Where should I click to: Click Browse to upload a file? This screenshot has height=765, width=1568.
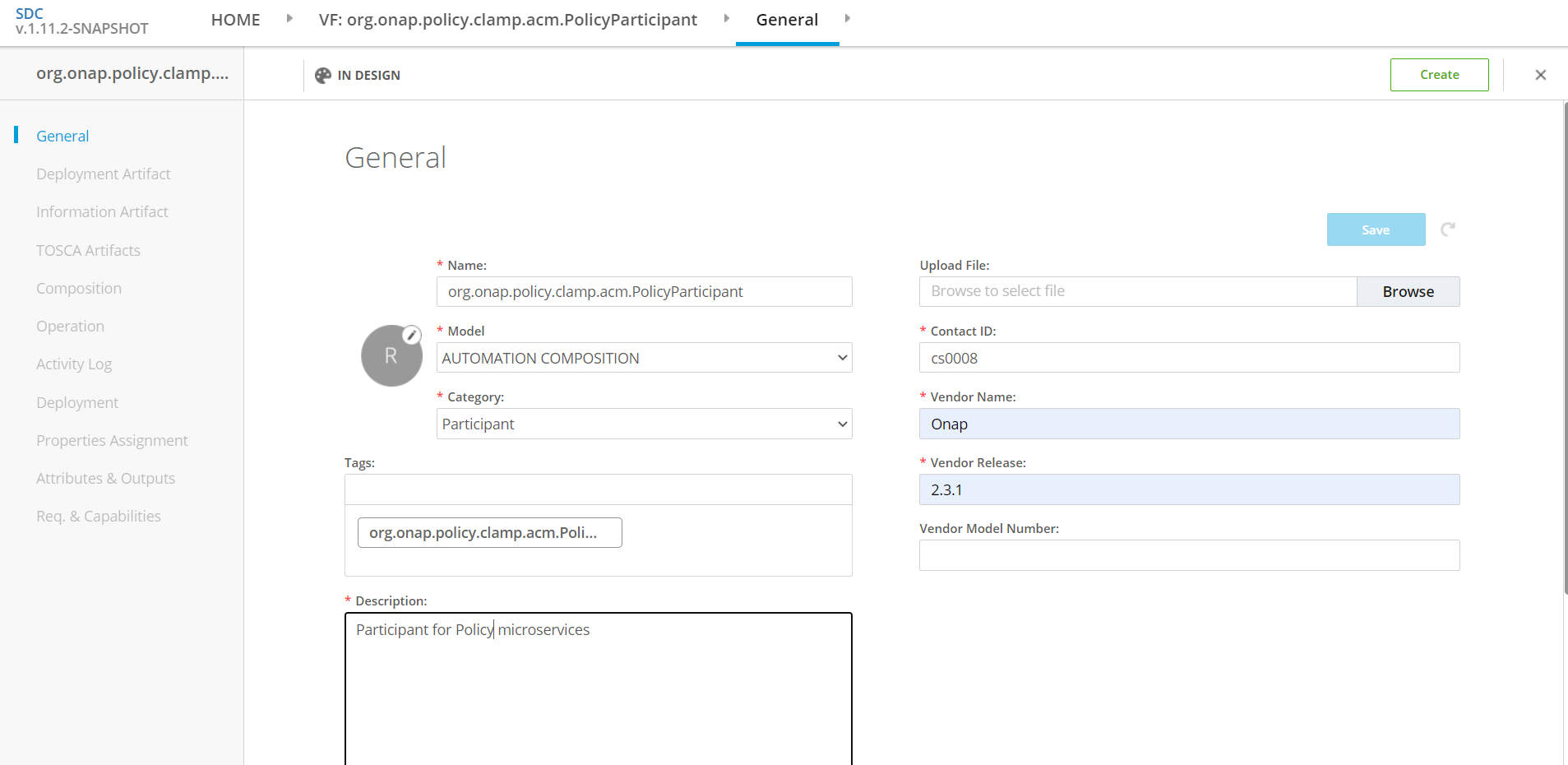pos(1408,291)
